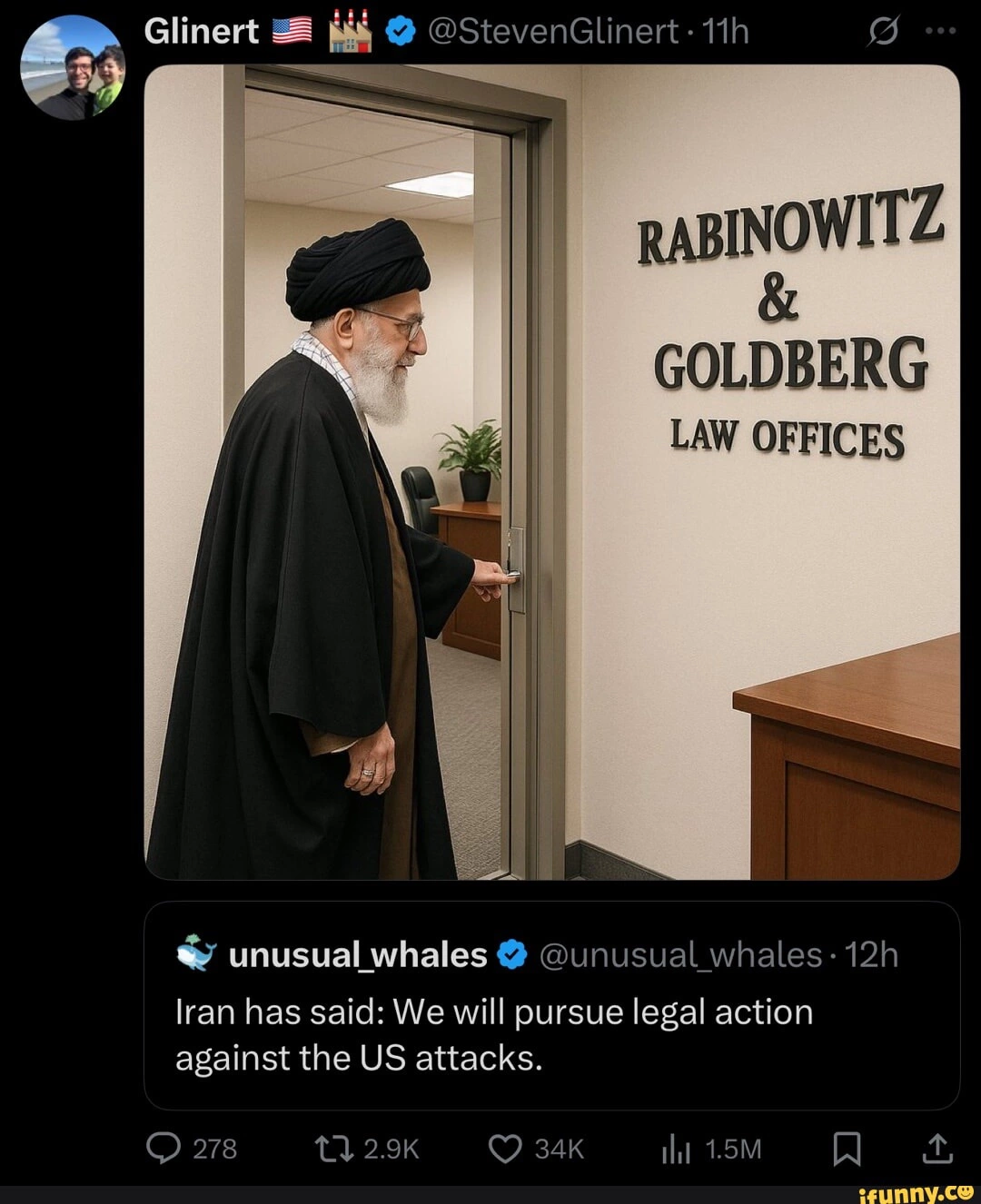
Task: Click the unusual_whales whale avatar
Action: click(x=196, y=954)
